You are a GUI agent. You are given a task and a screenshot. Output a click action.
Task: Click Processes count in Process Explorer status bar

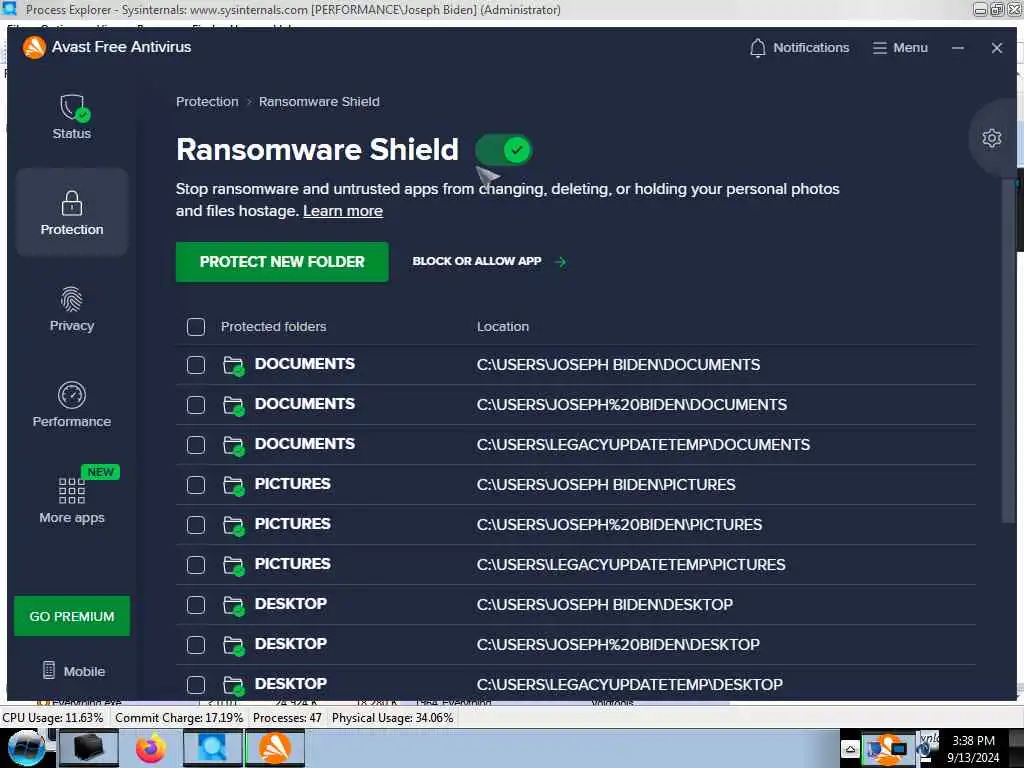[287, 718]
